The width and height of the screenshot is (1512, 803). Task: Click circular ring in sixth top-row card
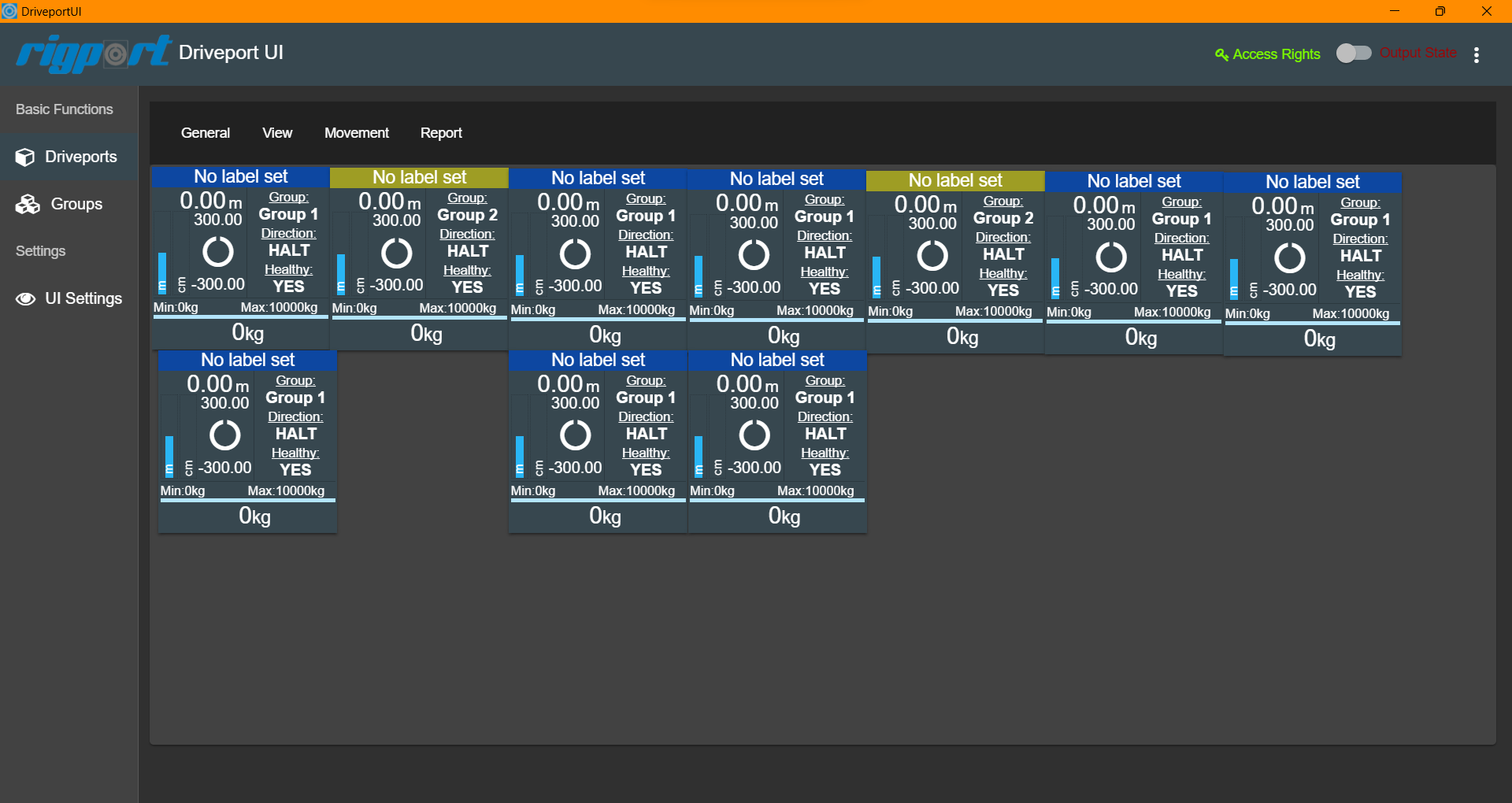point(1111,257)
